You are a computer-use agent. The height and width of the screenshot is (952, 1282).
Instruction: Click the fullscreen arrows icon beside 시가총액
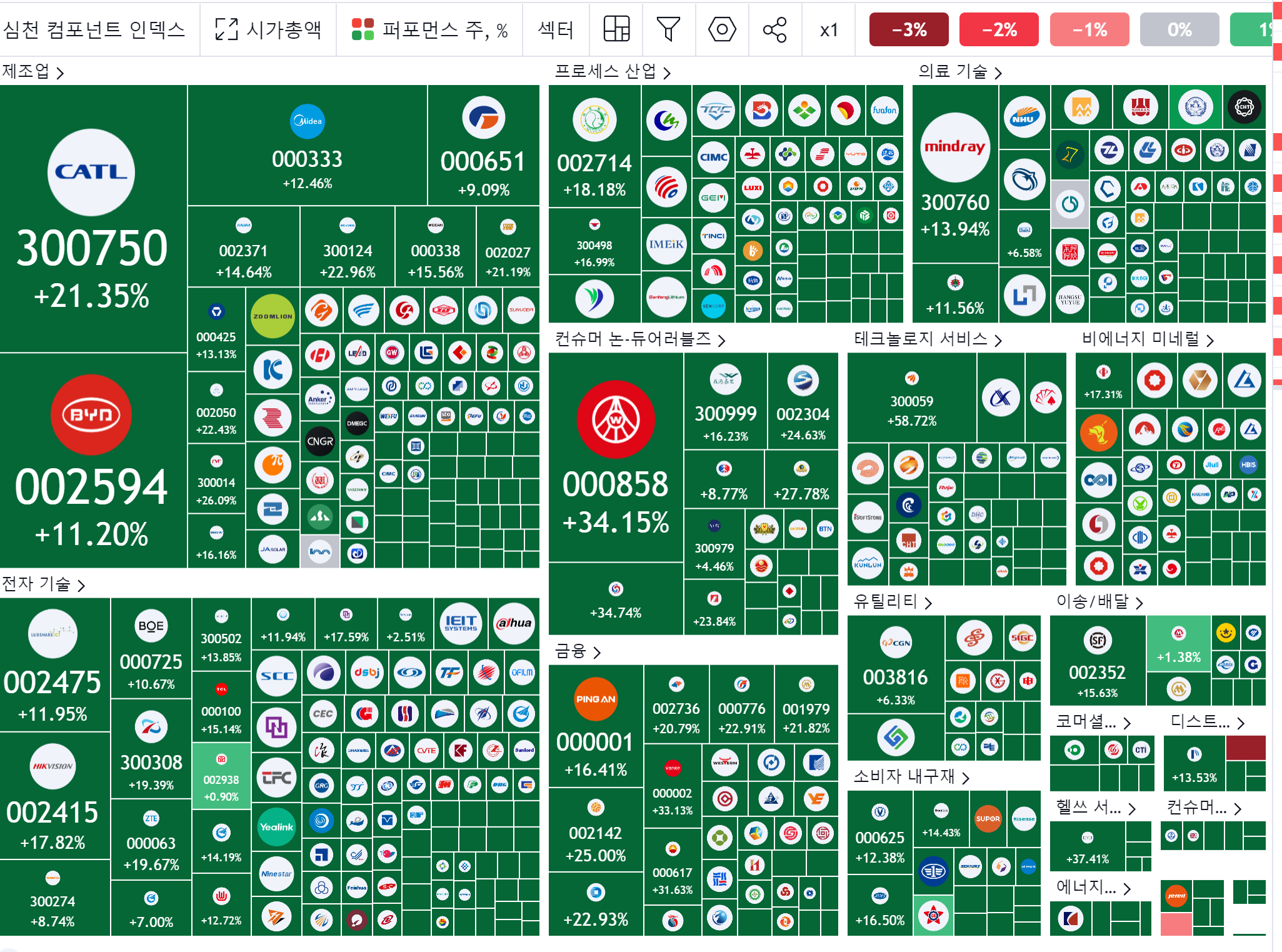tap(226, 29)
